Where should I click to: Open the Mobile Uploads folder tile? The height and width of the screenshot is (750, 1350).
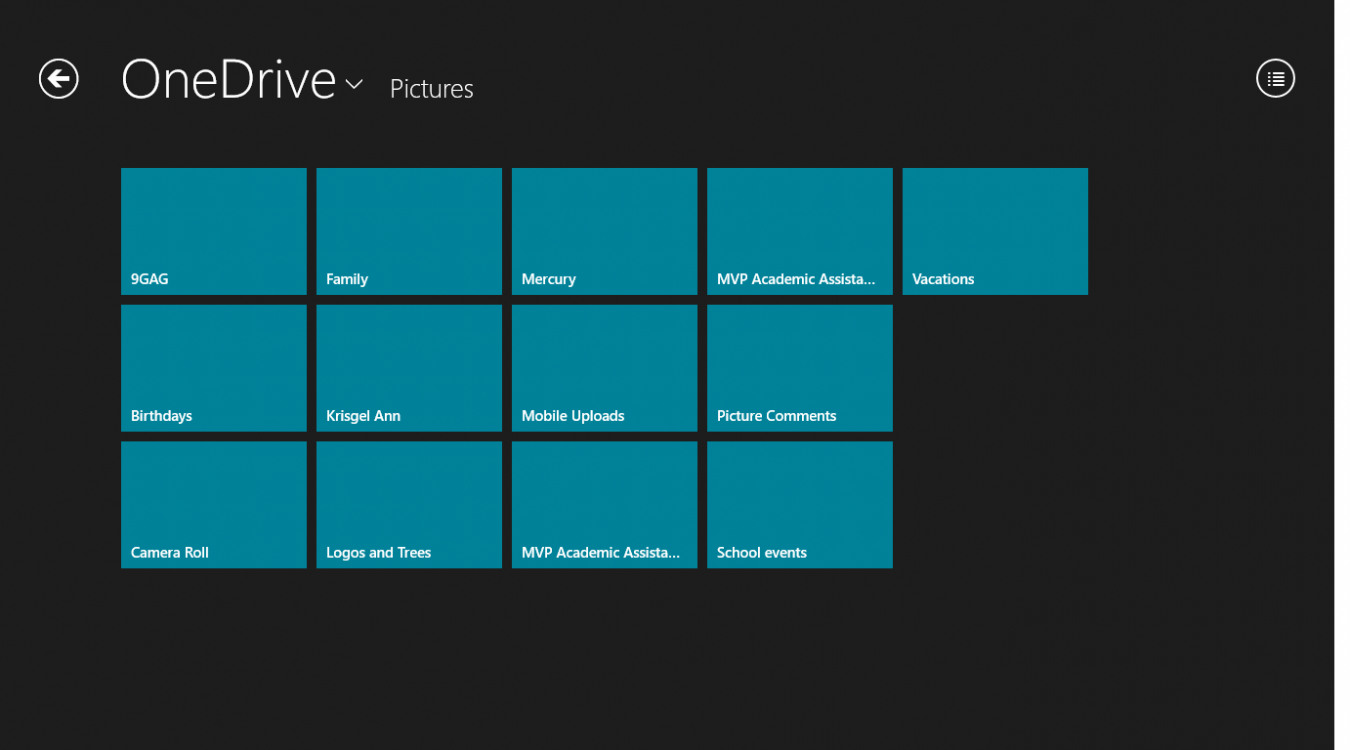[x=604, y=368]
